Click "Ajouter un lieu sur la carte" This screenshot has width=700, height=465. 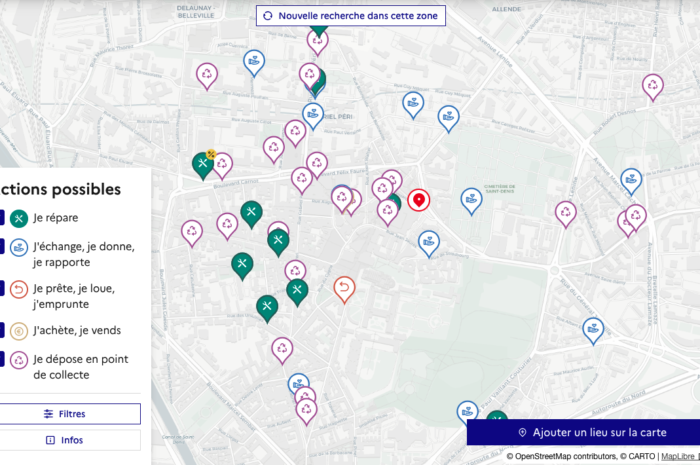point(584,432)
